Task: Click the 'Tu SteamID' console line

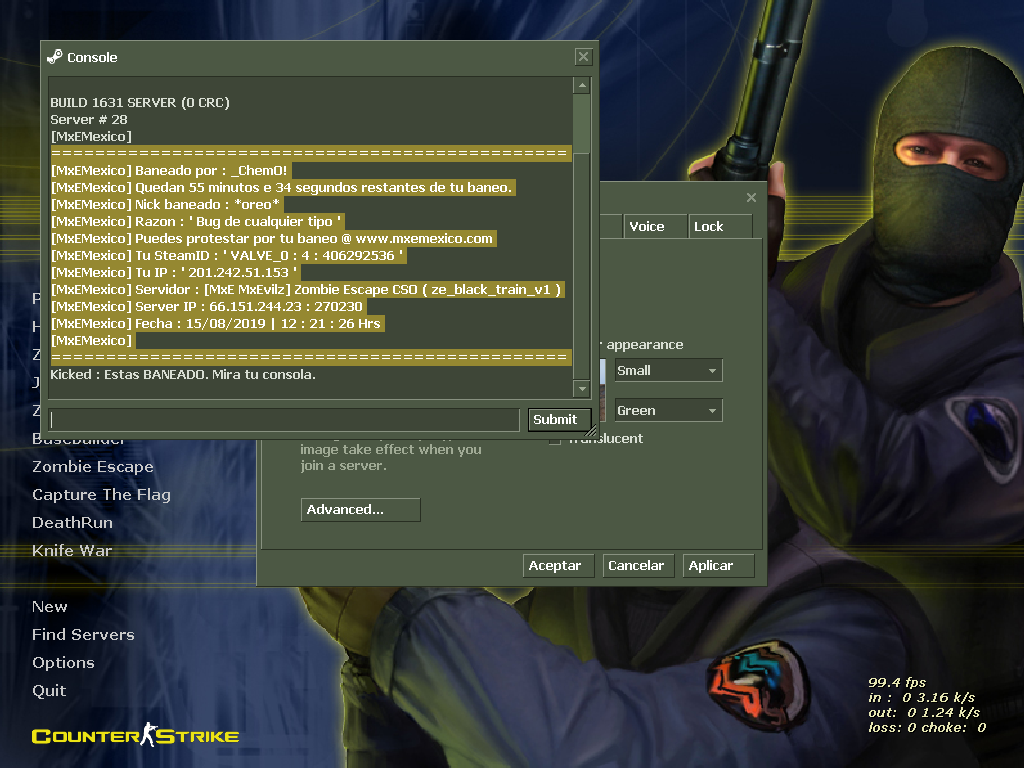Action: coord(228,255)
